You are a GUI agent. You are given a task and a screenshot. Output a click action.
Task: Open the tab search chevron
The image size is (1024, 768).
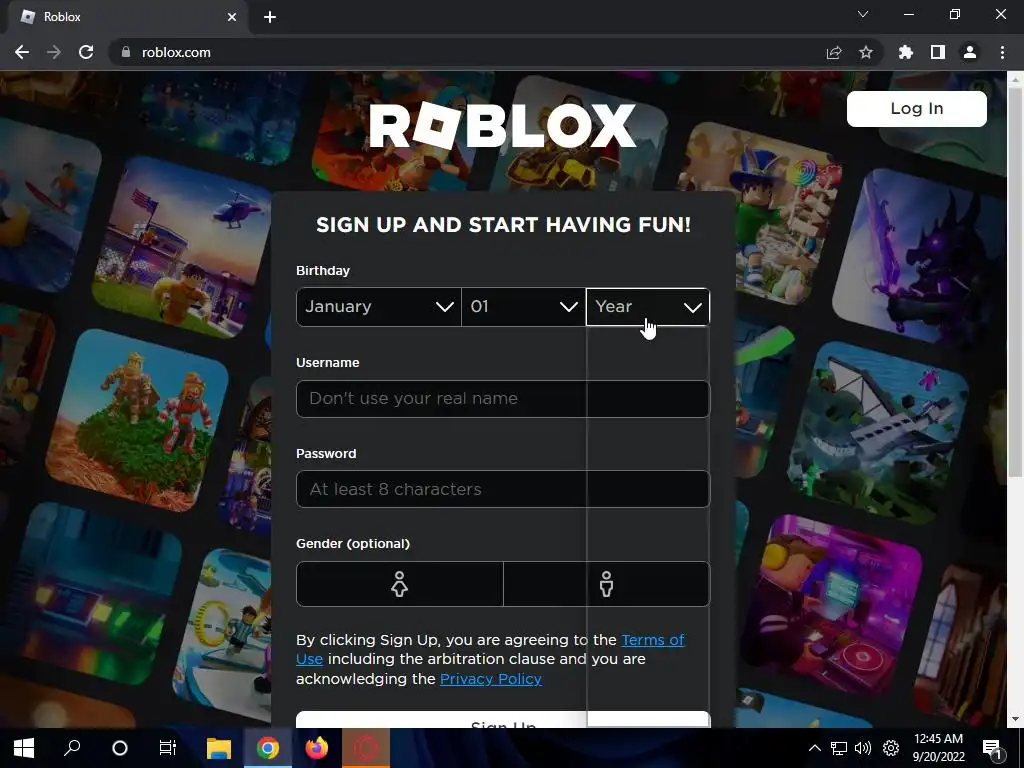point(863,14)
